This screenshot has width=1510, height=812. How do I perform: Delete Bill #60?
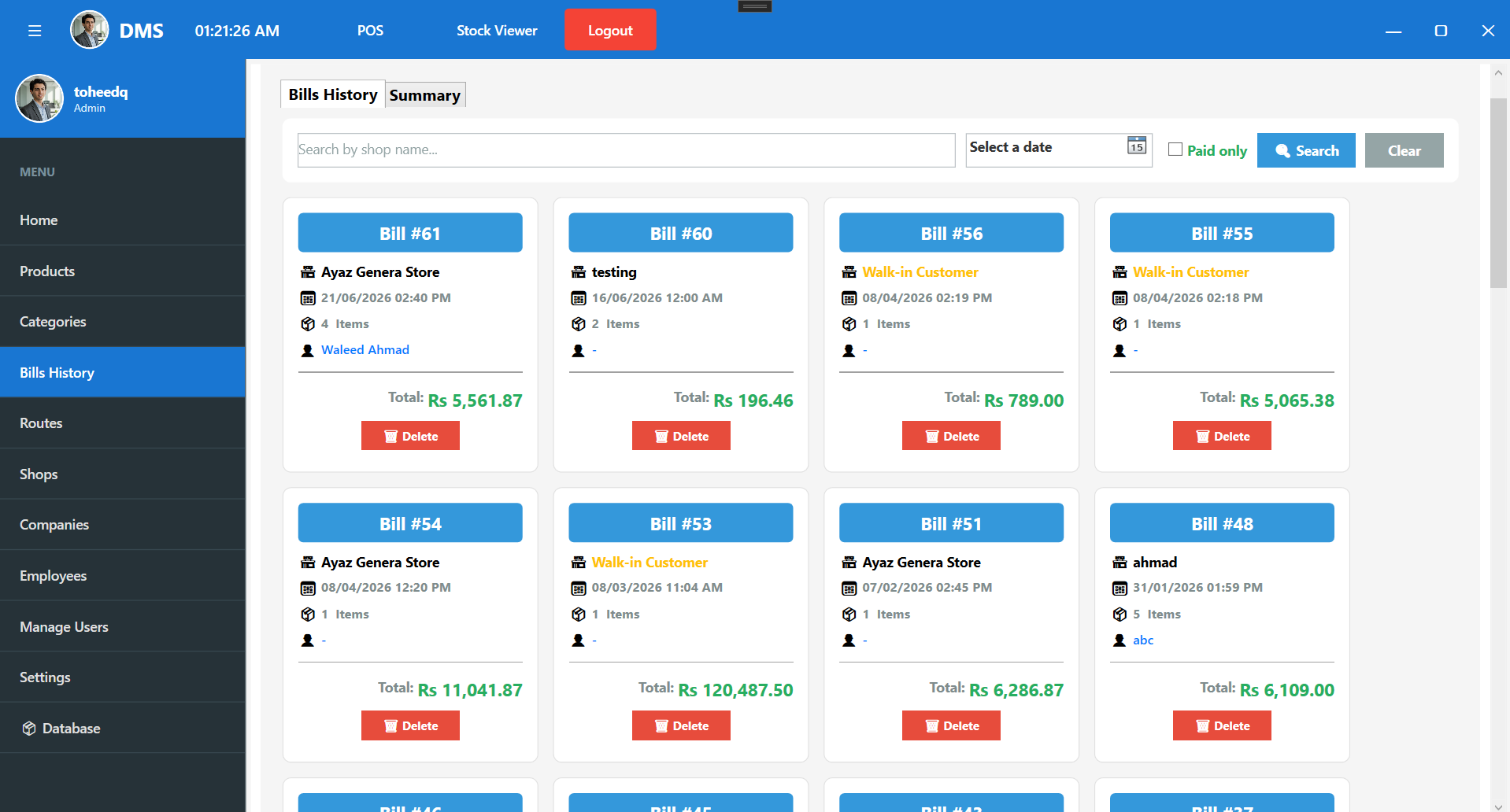tap(681, 436)
